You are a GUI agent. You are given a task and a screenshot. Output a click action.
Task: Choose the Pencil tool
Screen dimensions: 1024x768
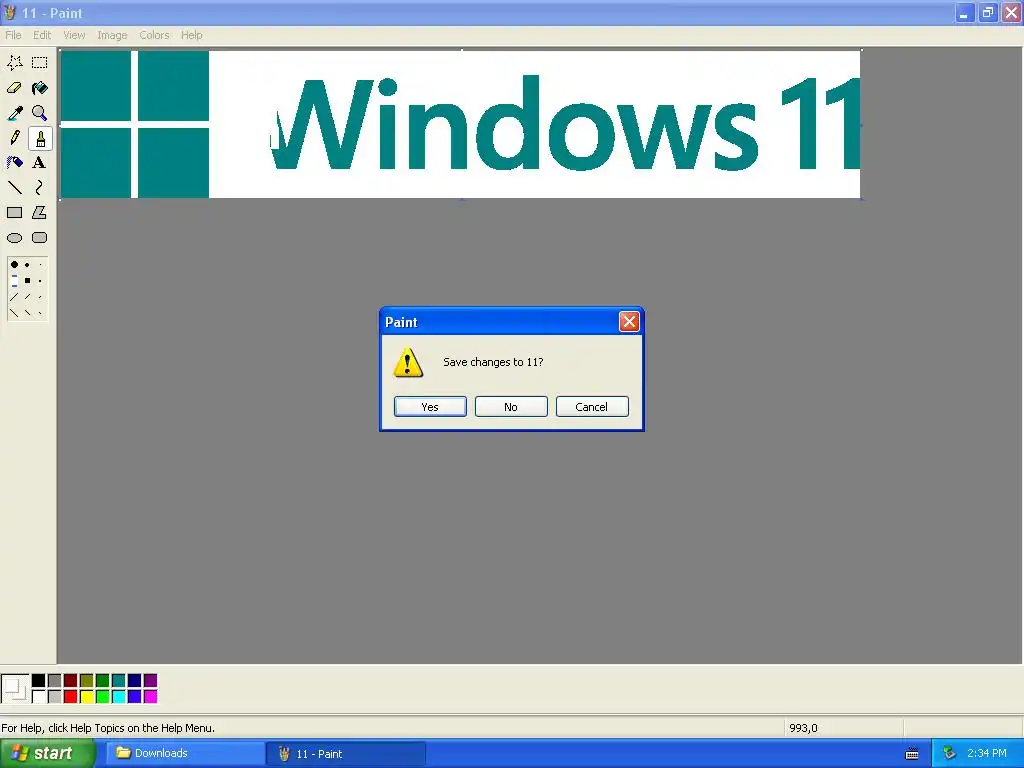[14, 138]
